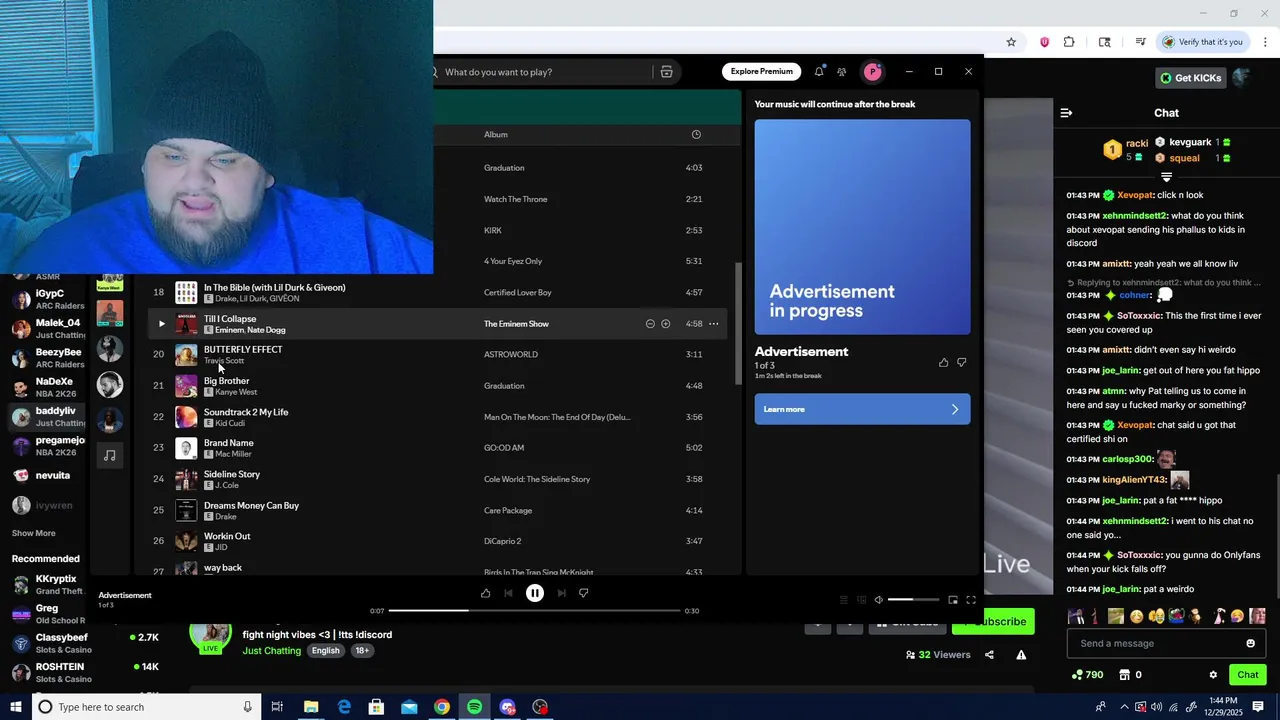Open Spotify miniplayer icon
This screenshot has width=1280, height=720.
(953, 600)
